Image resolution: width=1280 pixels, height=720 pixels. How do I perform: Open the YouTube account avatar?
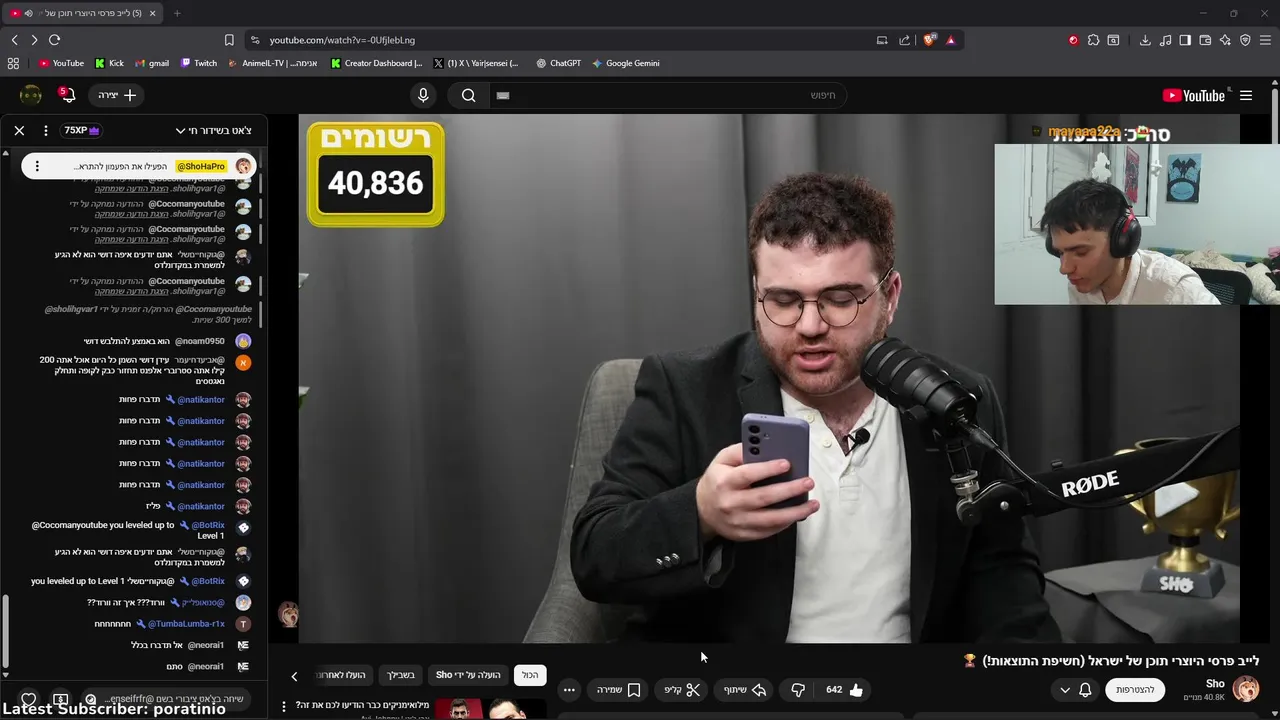pyautogui.click(x=31, y=95)
